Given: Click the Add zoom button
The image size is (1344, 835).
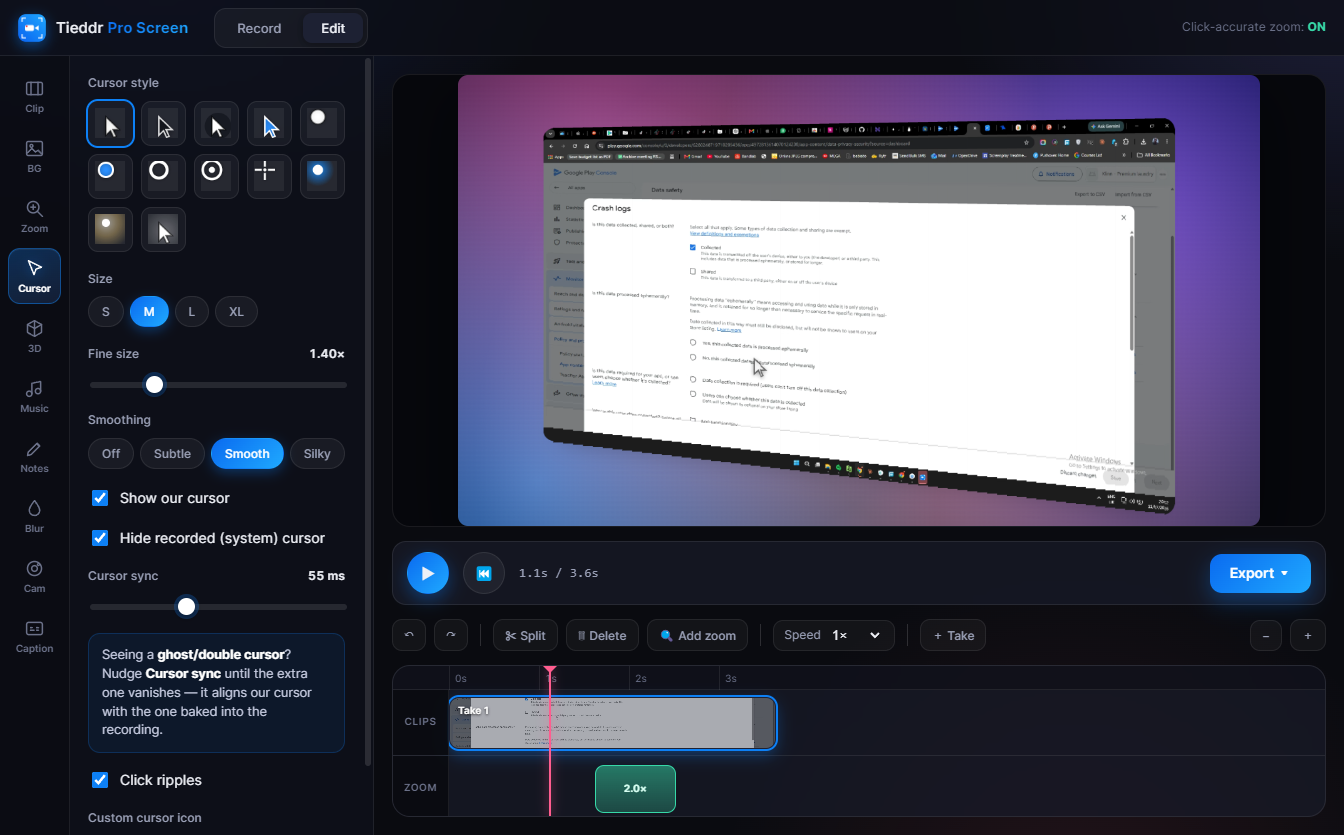Looking at the screenshot, I should (698, 635).
